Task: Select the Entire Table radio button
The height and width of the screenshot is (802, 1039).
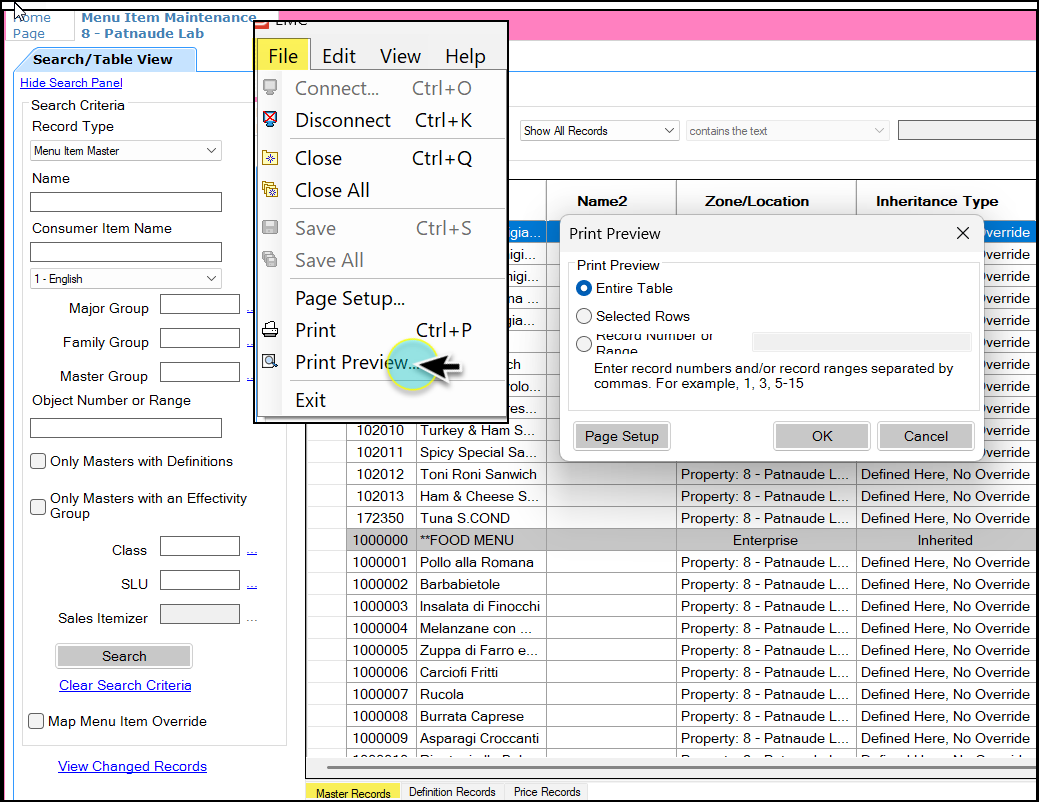Action: (x=584, y=288)
